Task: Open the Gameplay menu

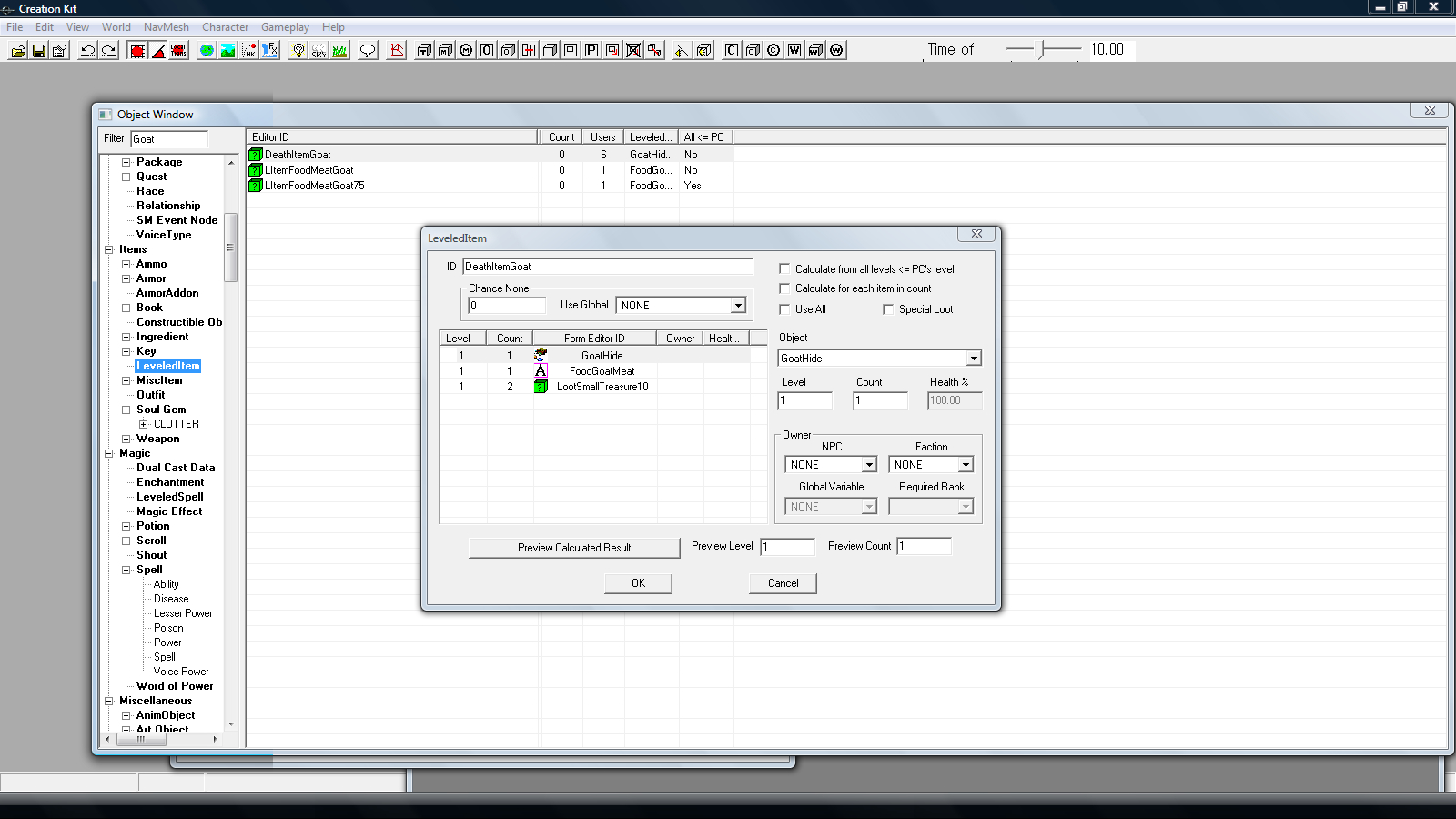Action: (285, 27)
